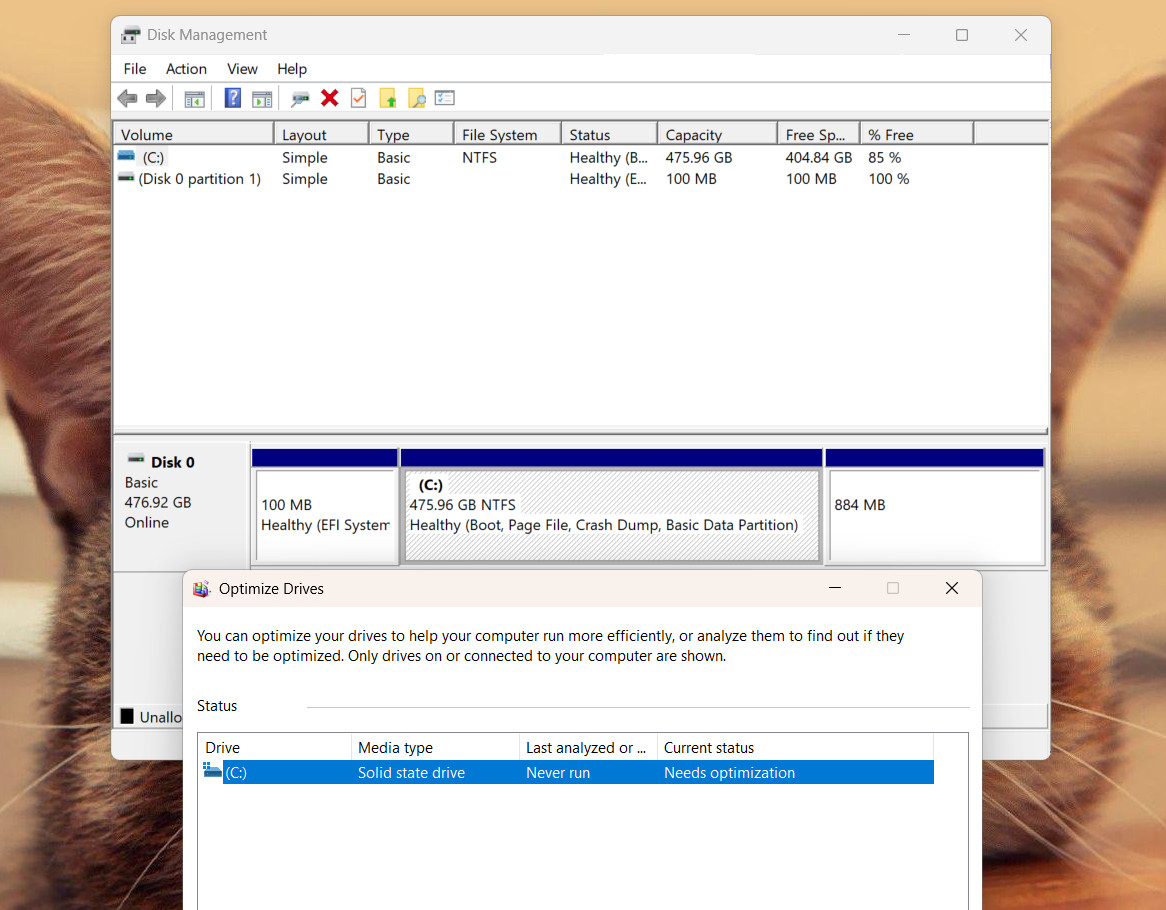Open the View menu
The height and width of the screenshot is (910, 1166).
242,69
